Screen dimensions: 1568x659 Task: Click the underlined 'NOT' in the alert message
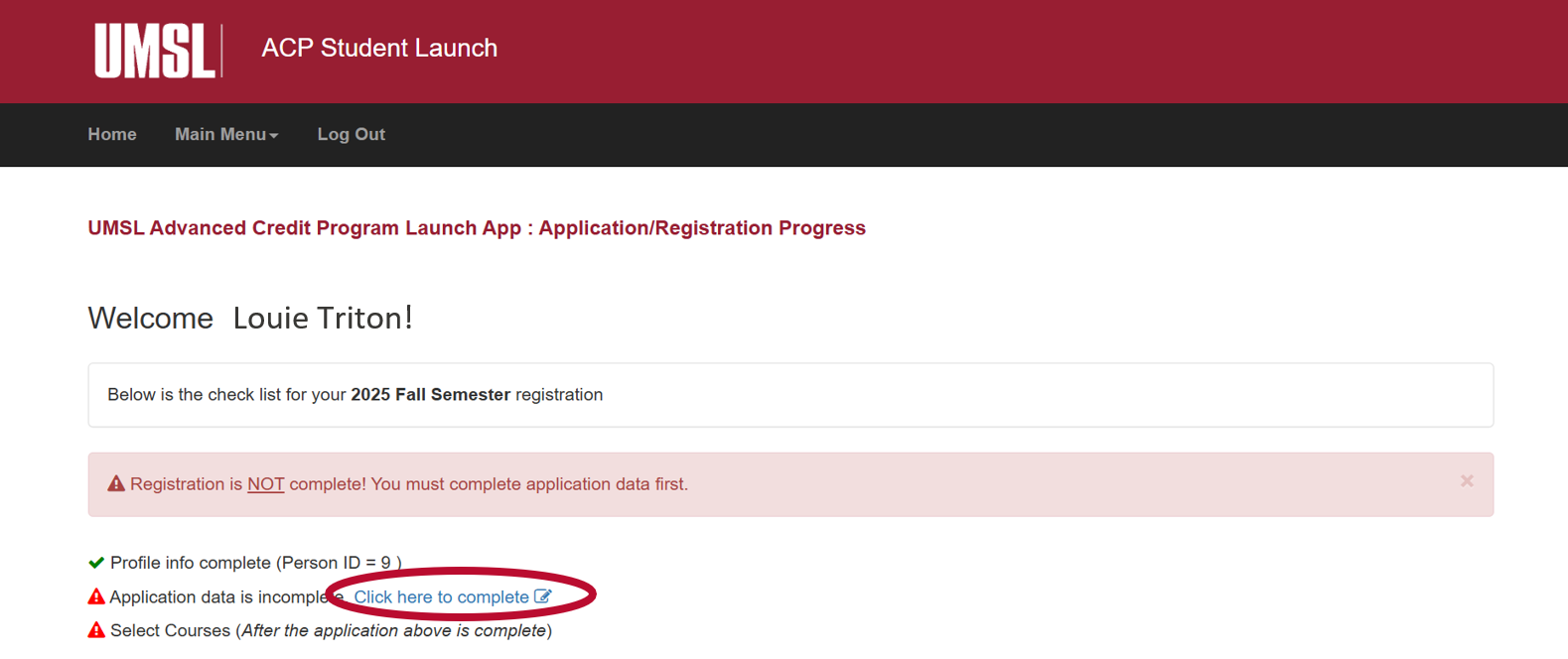[x=265, y=484]
